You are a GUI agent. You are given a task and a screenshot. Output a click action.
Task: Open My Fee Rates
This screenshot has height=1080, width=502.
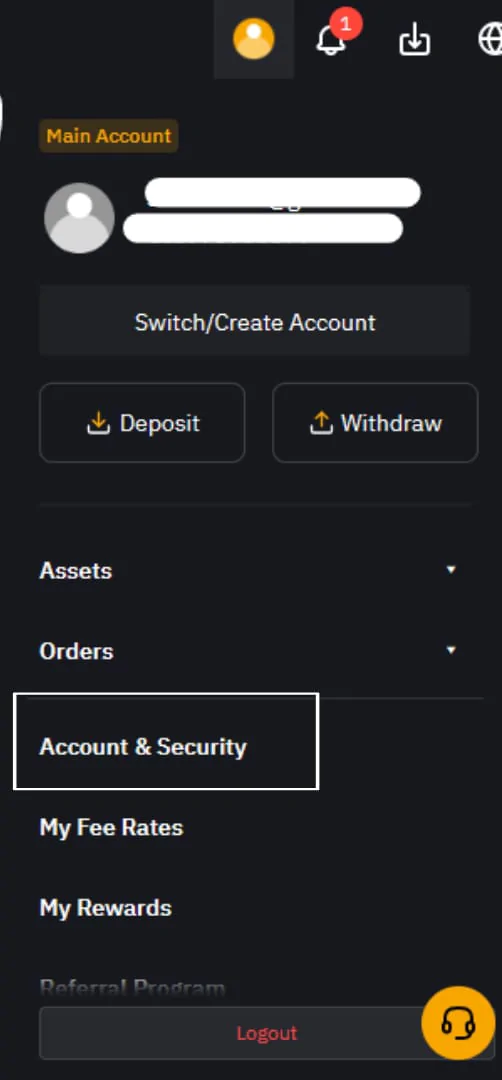112,827
